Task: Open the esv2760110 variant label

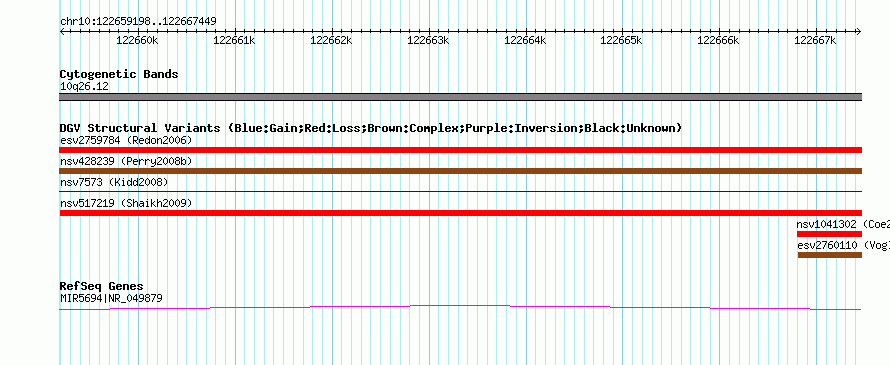Action: pyautogui.click(x=843, y=245)
